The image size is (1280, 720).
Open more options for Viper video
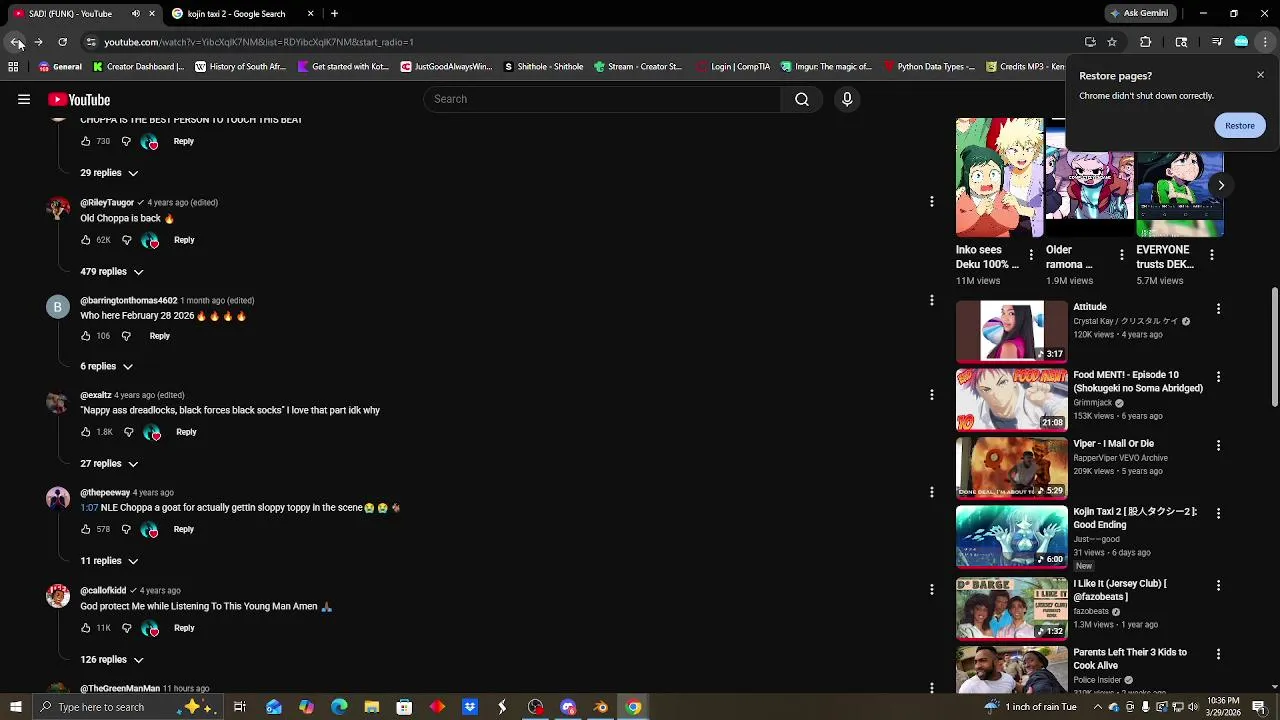coord(1218,445)
